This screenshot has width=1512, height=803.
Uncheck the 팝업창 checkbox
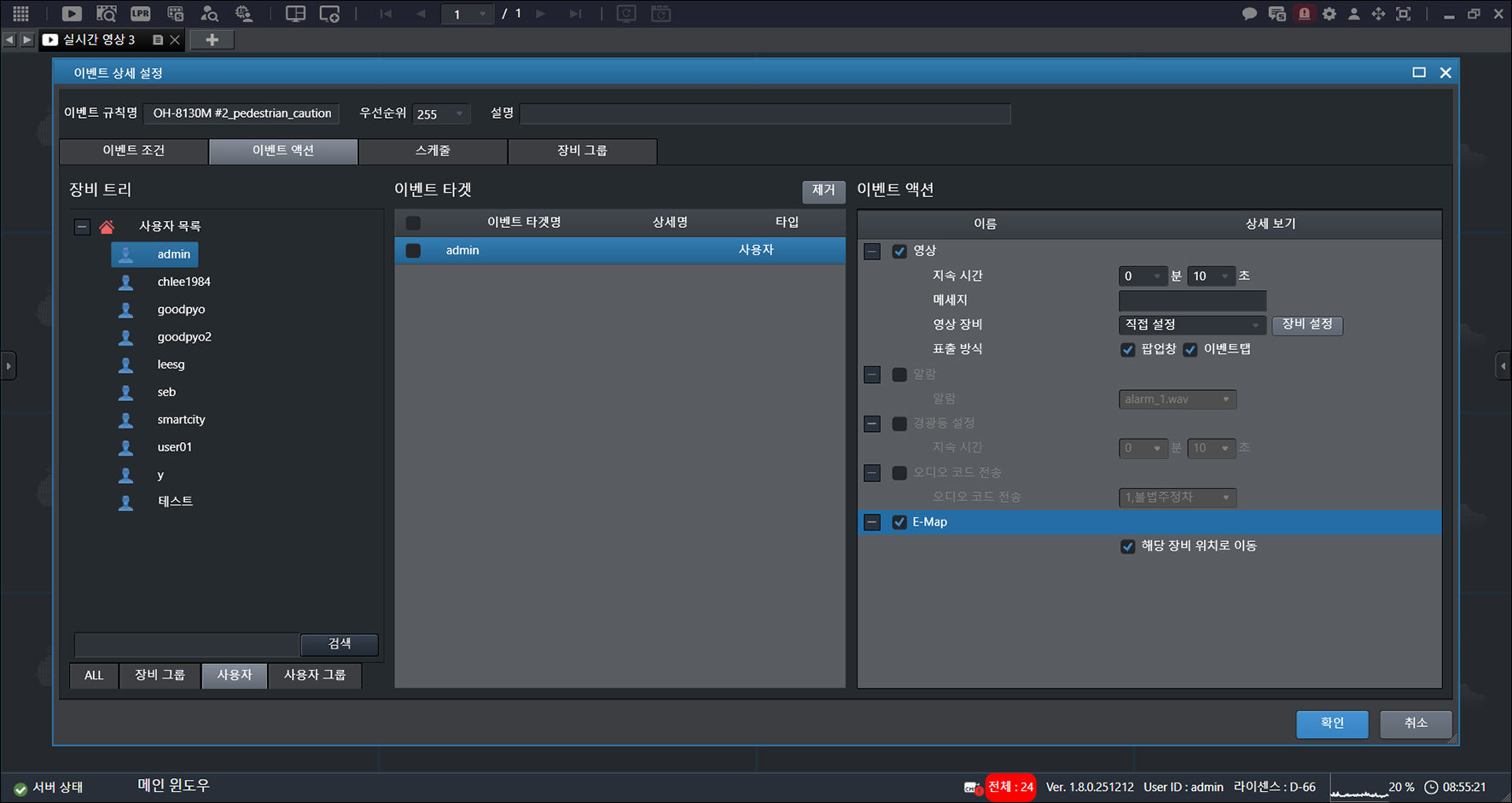1127,350
